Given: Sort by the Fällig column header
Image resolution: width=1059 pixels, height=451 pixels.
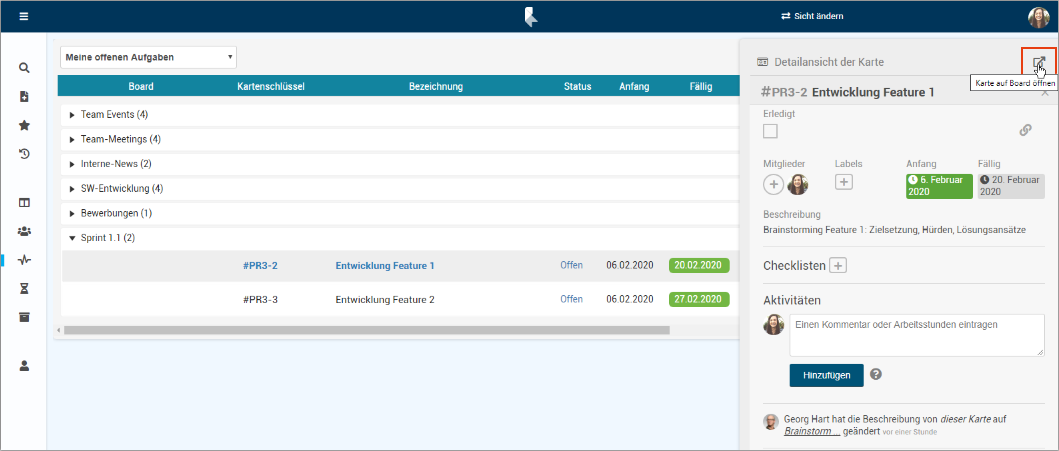Looking at the screenshot, I should pyautogui.click(x=701, y=87).
